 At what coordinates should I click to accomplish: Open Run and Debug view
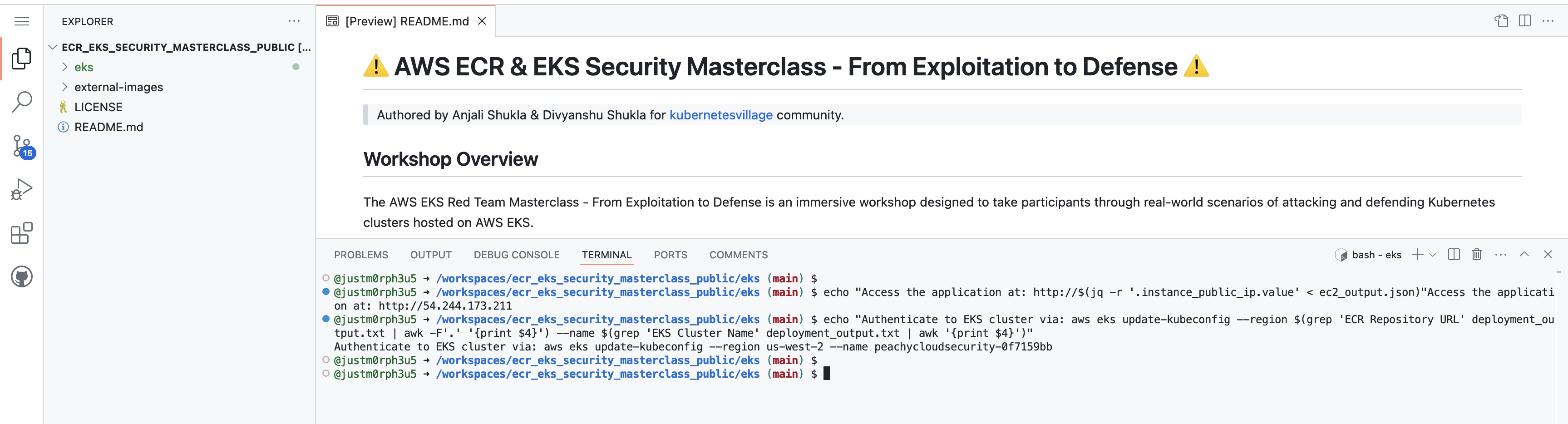coord(22,190)
